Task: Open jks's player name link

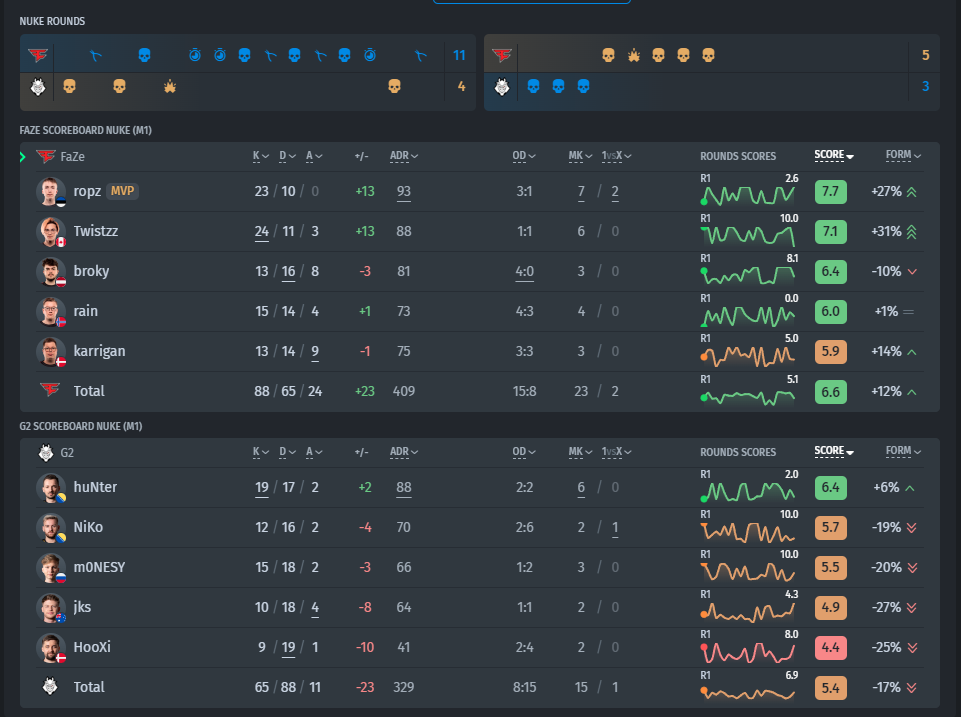Action: (82, 607)
